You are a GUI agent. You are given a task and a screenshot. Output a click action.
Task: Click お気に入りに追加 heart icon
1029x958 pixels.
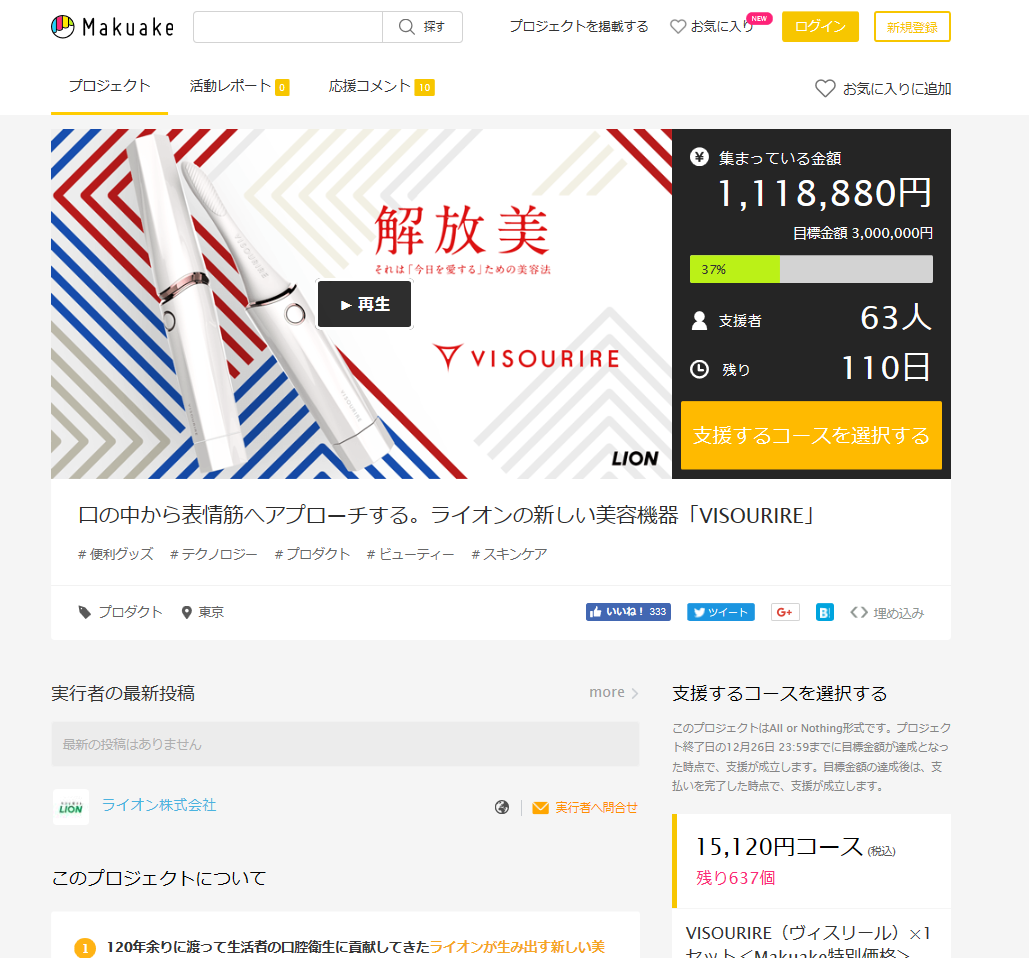[825, 88]
